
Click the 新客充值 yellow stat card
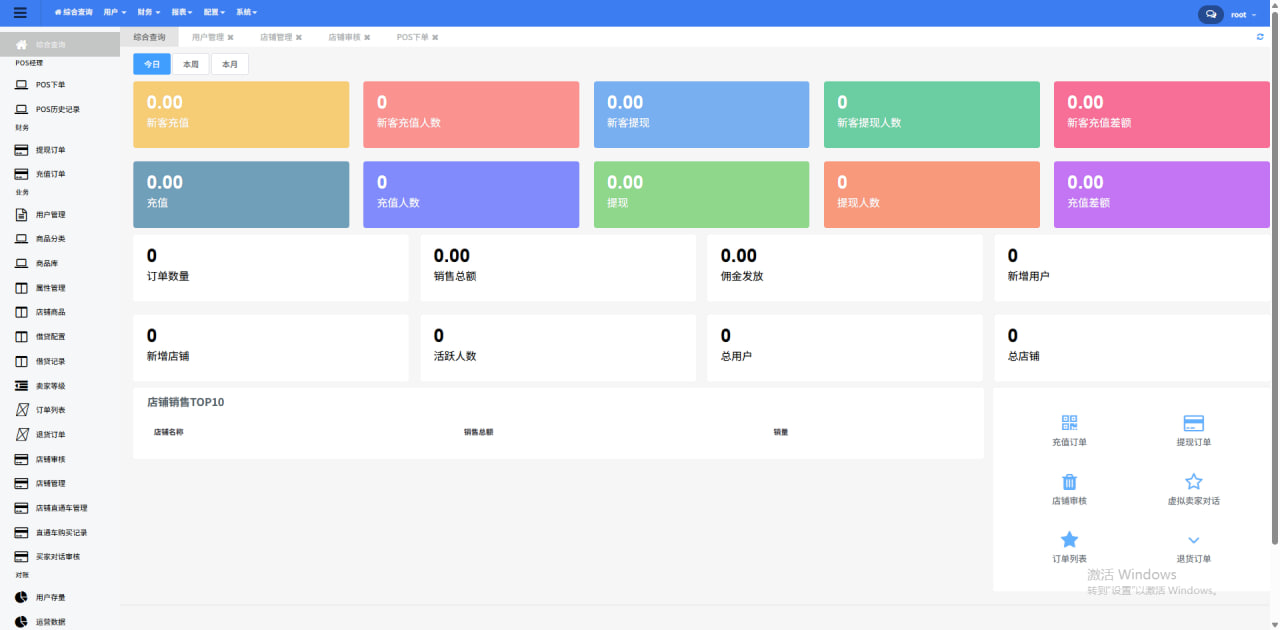pyautogui.click(x=241, y=115)
